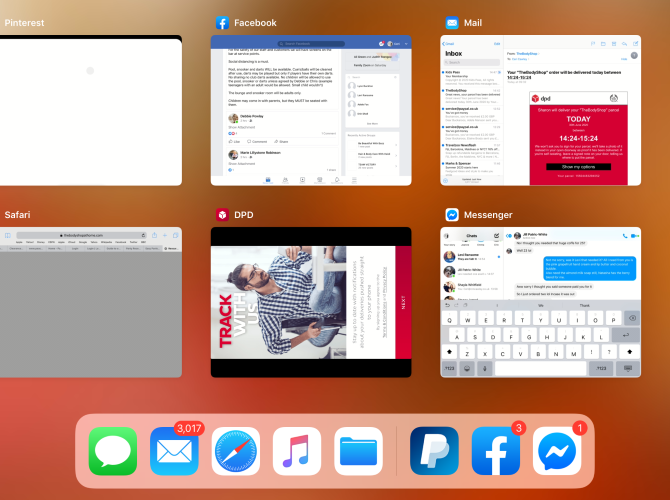Click compose new chat icon in Messenger
670x500 pixels.
496,235
